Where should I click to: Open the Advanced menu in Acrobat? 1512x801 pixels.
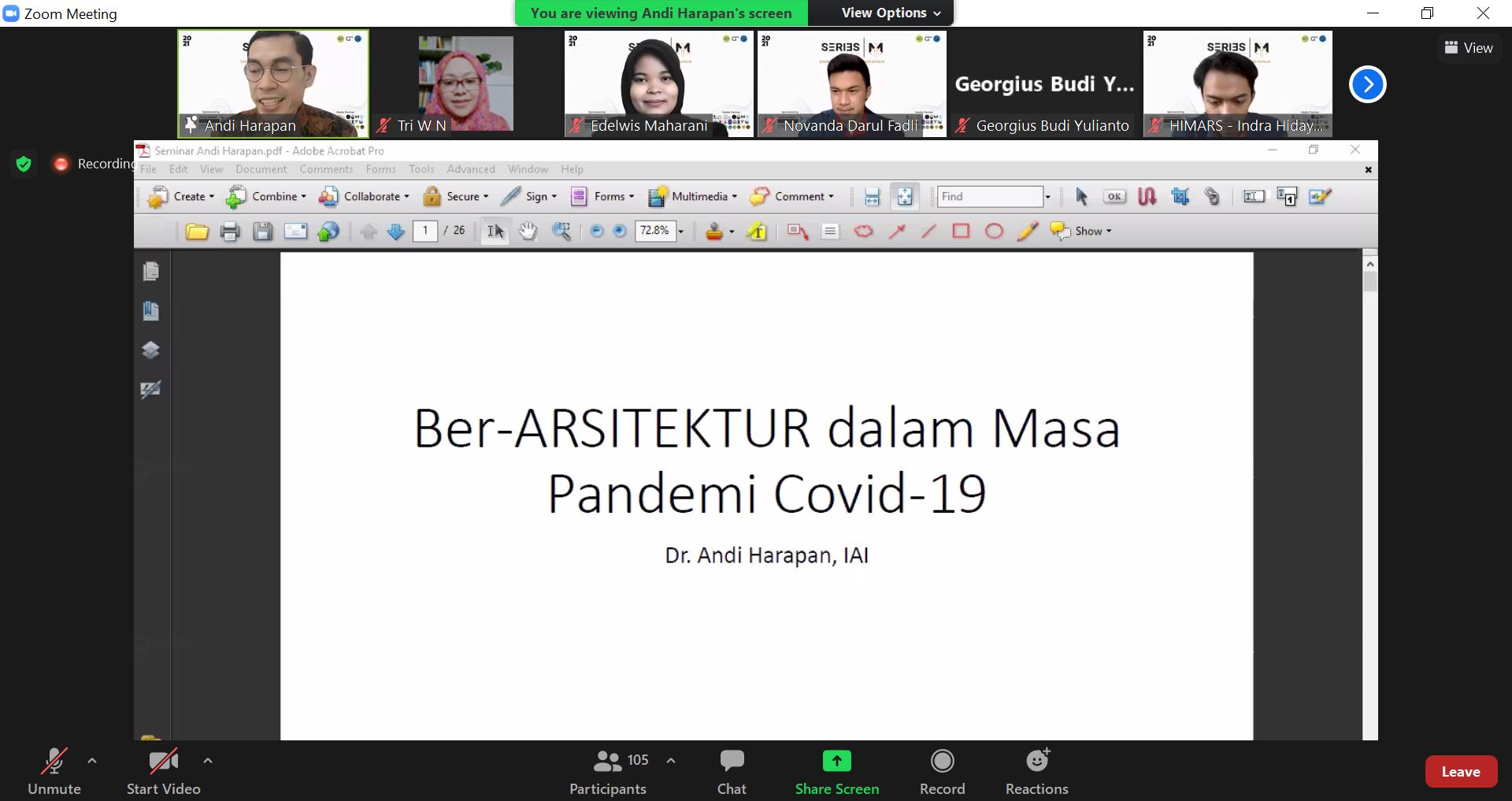coord(470,169)
